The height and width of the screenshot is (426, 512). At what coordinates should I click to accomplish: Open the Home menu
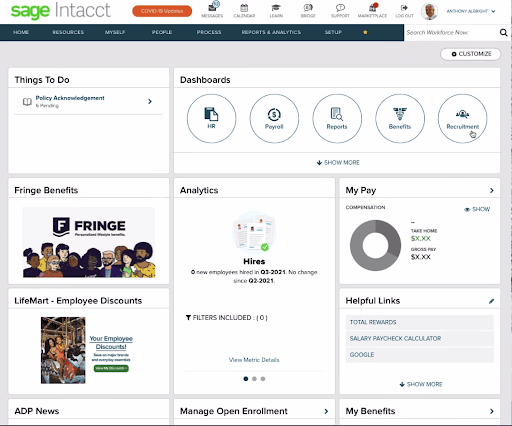[21, 32]
